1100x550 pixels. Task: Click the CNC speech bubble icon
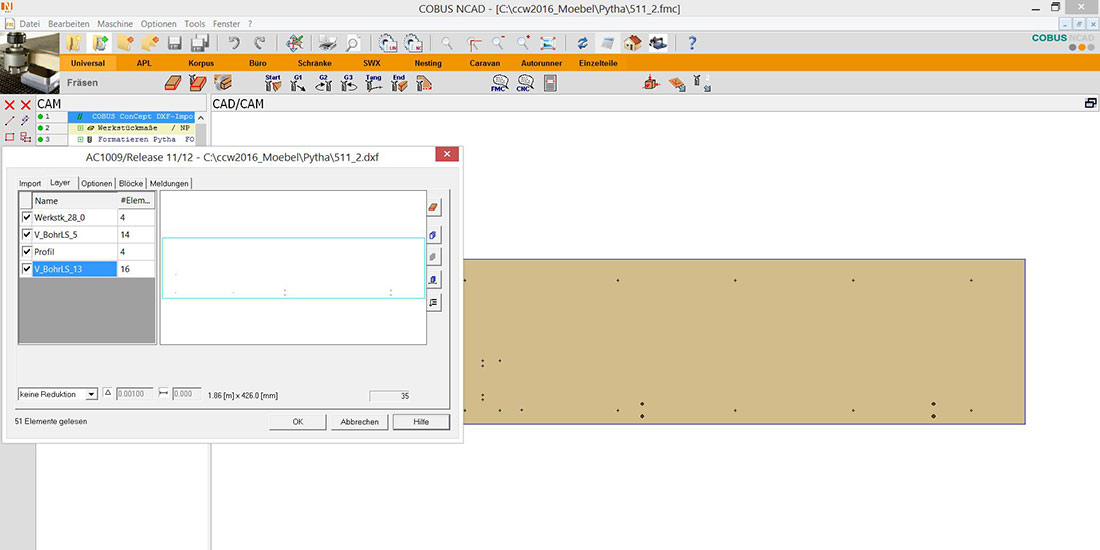[525, 83]
